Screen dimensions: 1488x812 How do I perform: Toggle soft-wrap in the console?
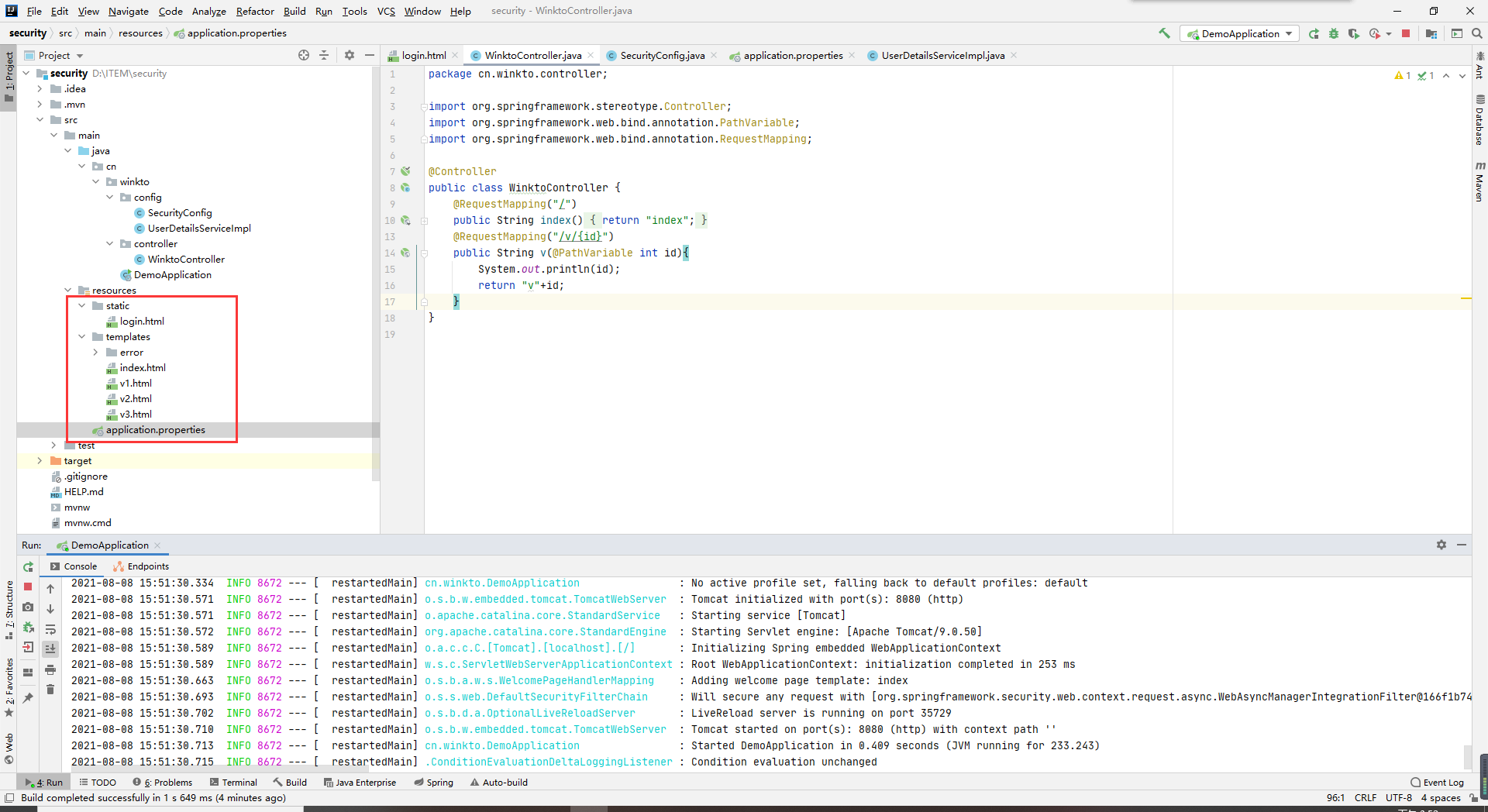point(50,629)
